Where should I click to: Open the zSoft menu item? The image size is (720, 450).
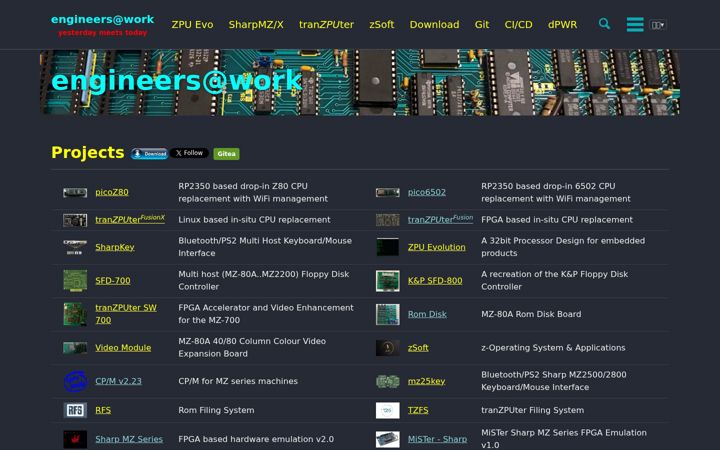(382, 24)
